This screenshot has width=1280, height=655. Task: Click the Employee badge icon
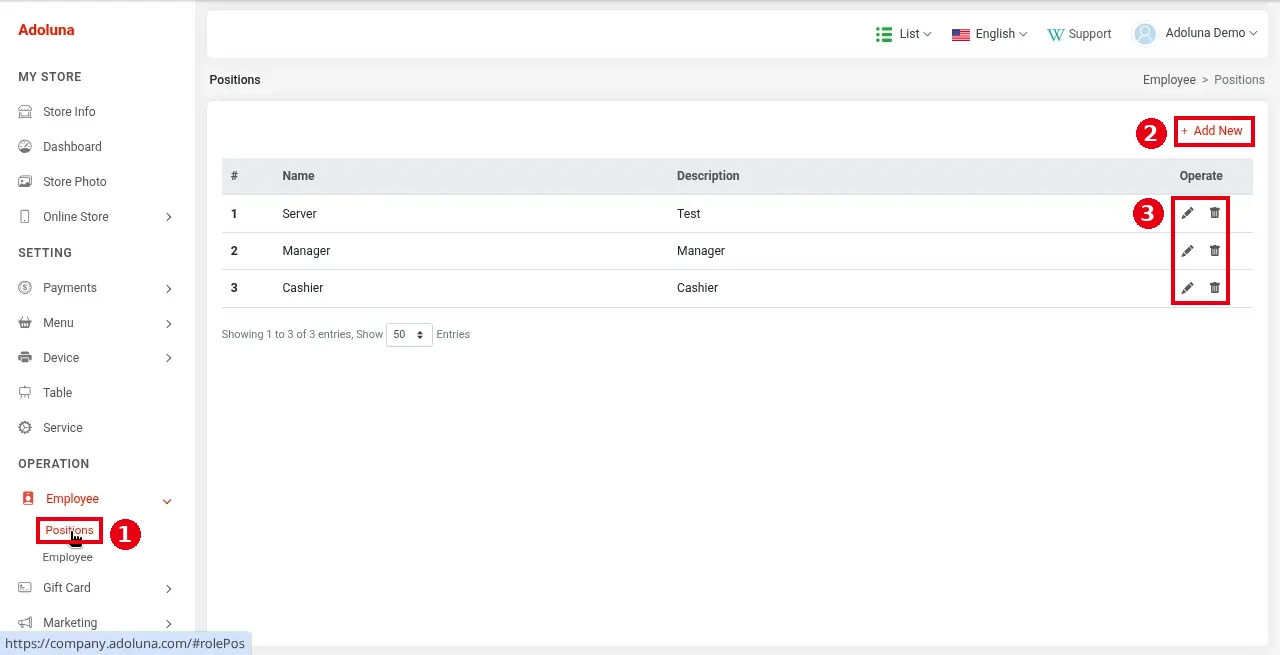pos(28,499)
